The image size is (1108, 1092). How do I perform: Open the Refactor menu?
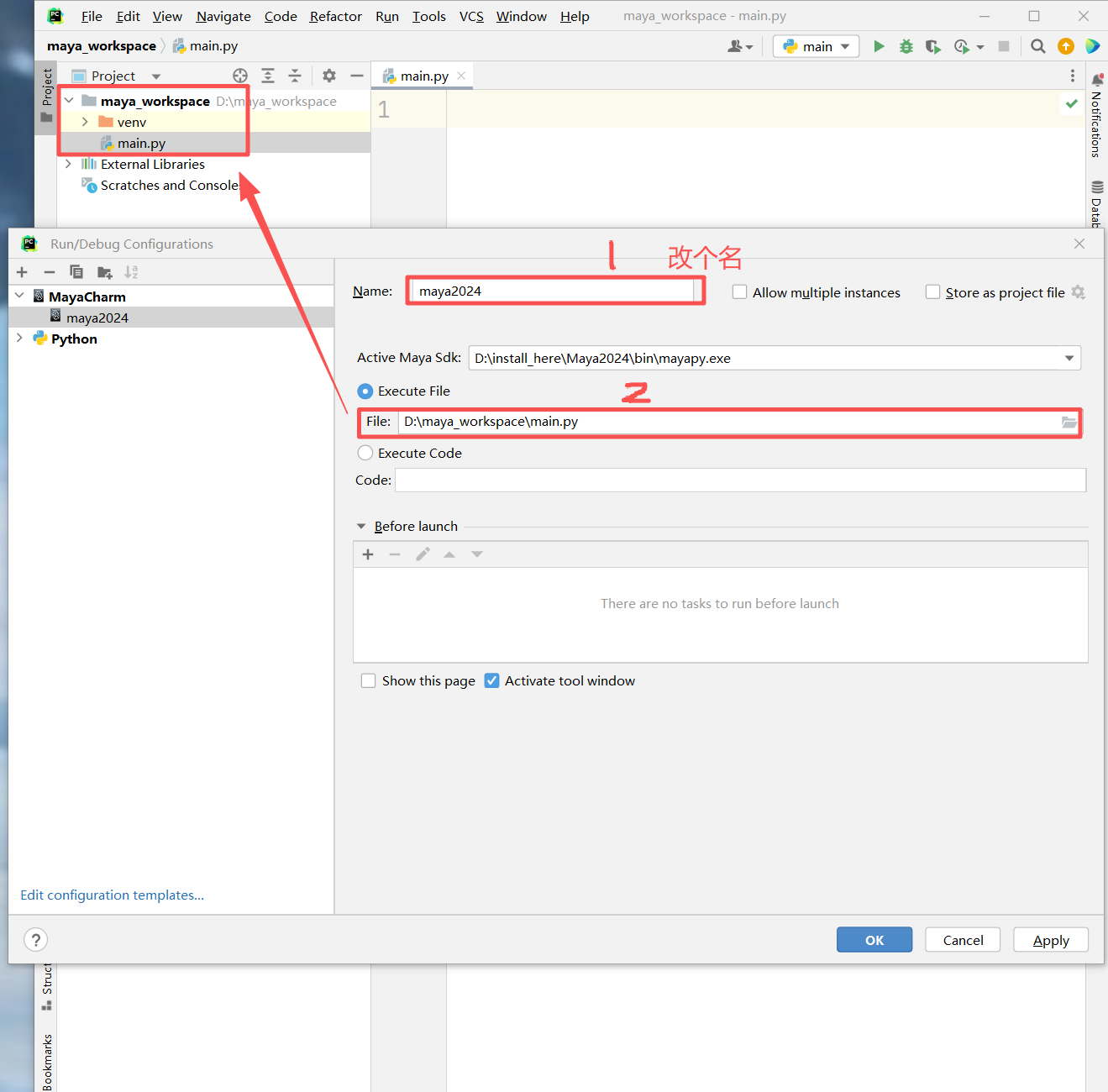point(335,16)
